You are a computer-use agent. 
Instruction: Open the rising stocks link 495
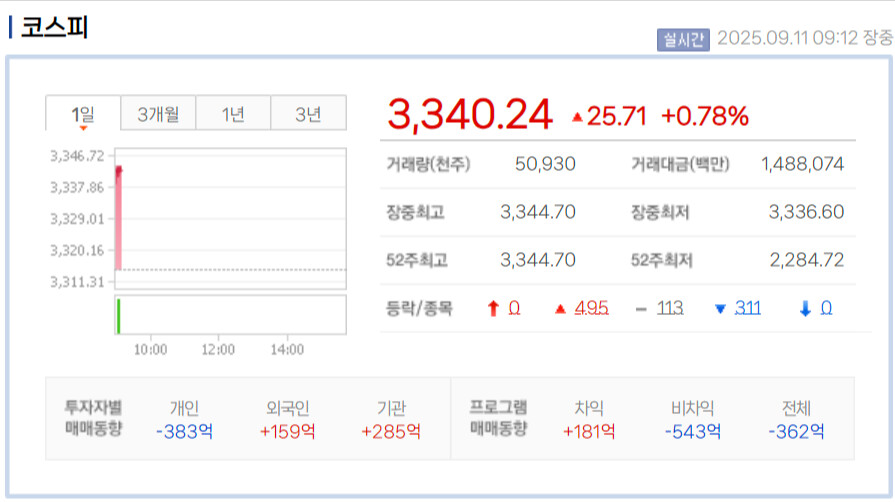point(591,308)
